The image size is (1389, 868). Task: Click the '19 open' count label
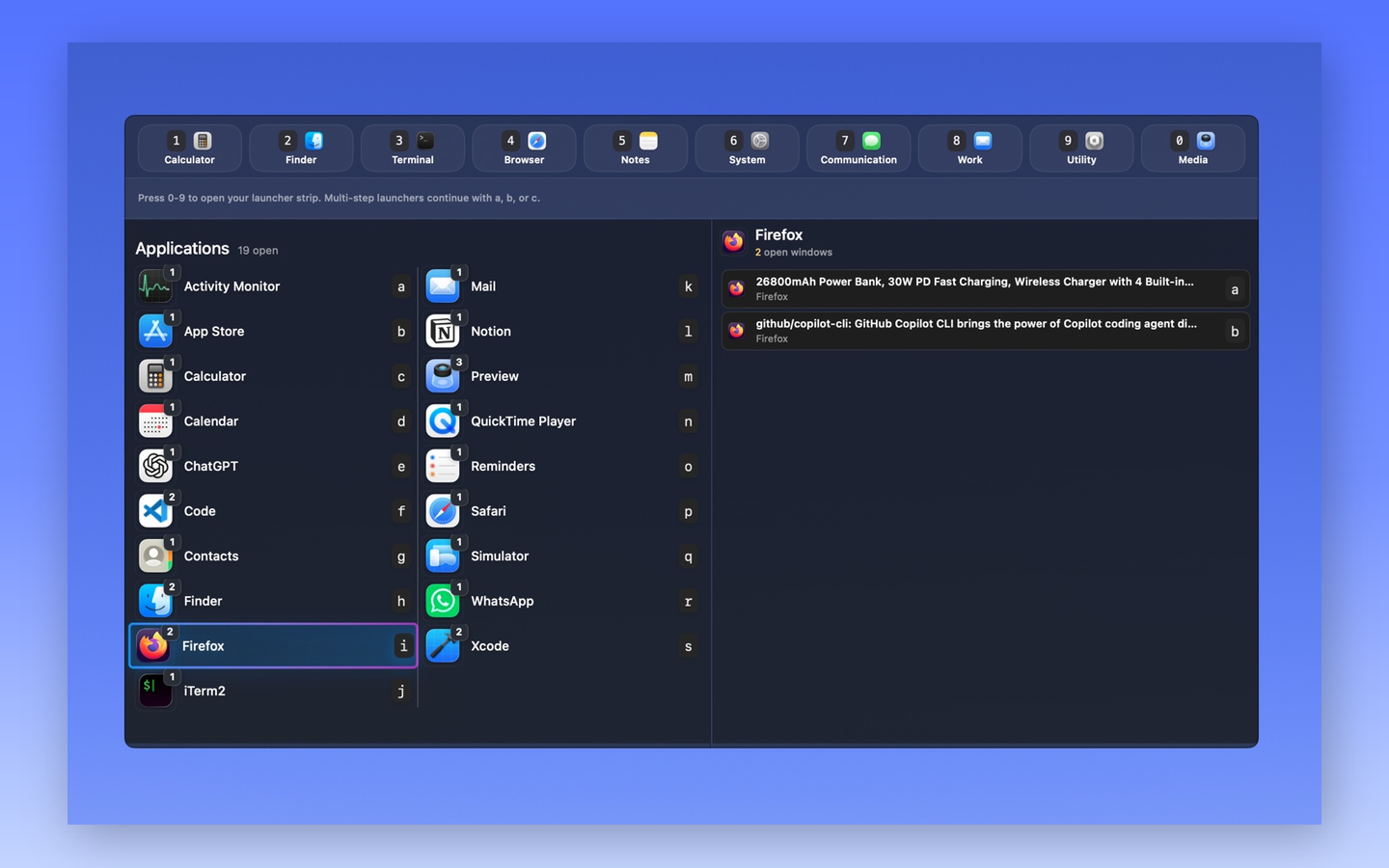coord(258,251)
